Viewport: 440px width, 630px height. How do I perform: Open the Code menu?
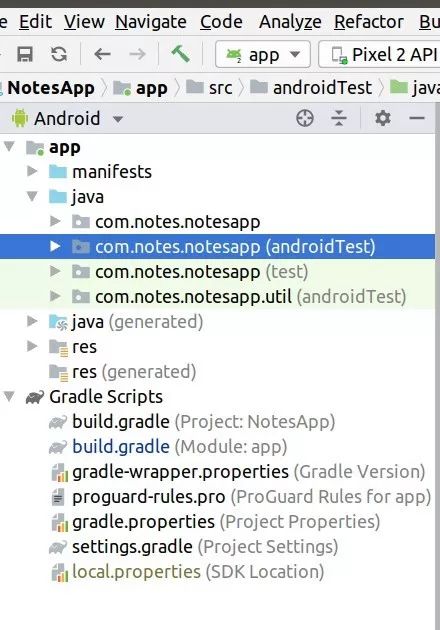pos(221,22)
